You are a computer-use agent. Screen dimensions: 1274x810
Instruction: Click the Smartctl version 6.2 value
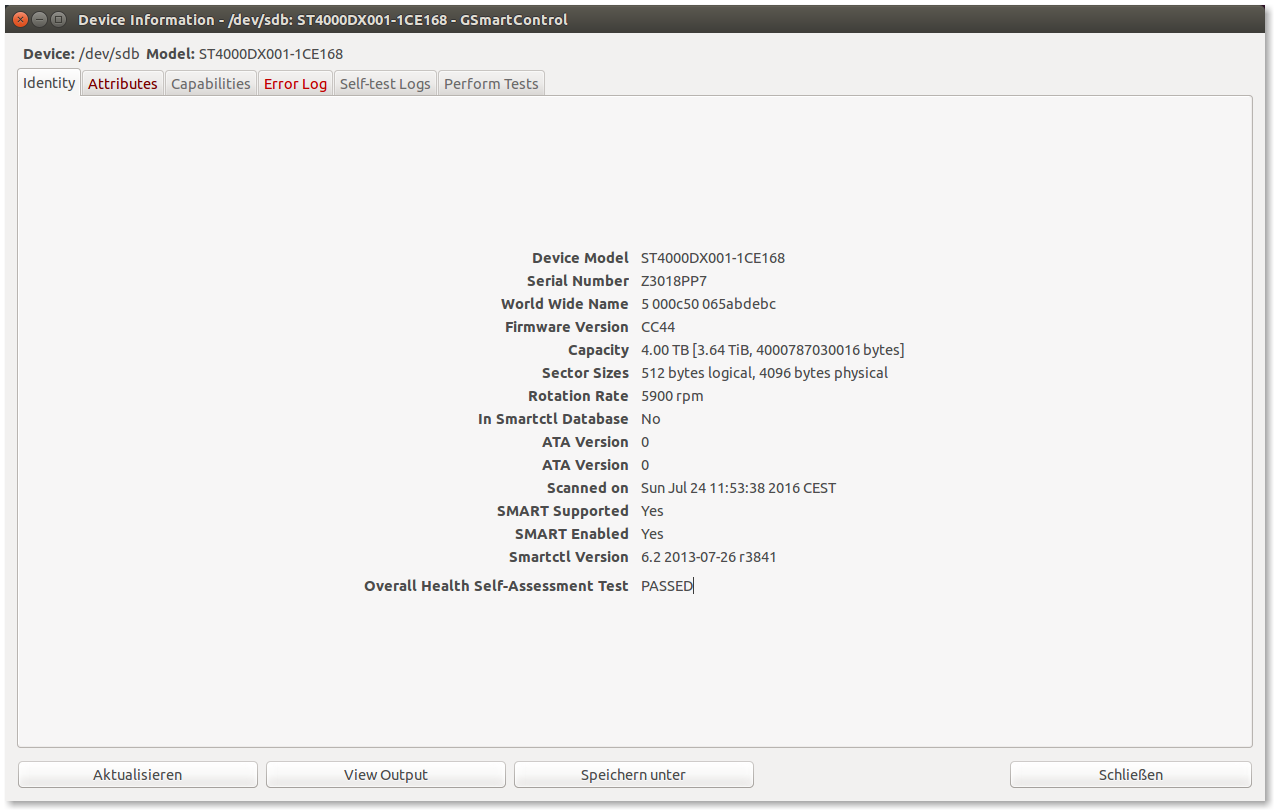coord(708,557)
